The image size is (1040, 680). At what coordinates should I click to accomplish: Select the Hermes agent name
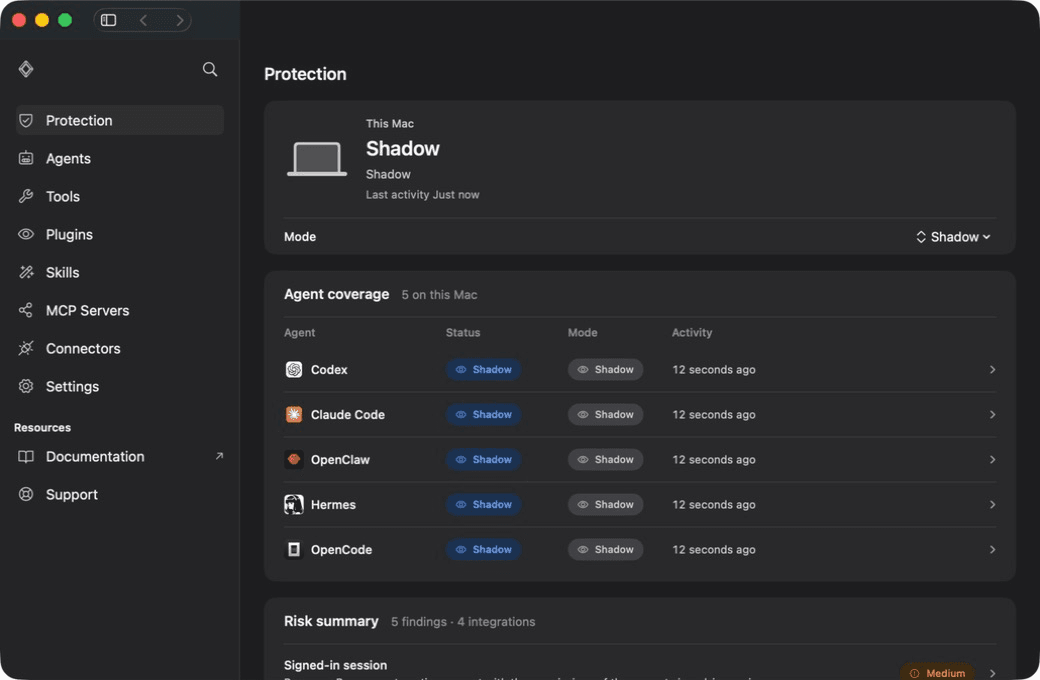pos(333,504)
